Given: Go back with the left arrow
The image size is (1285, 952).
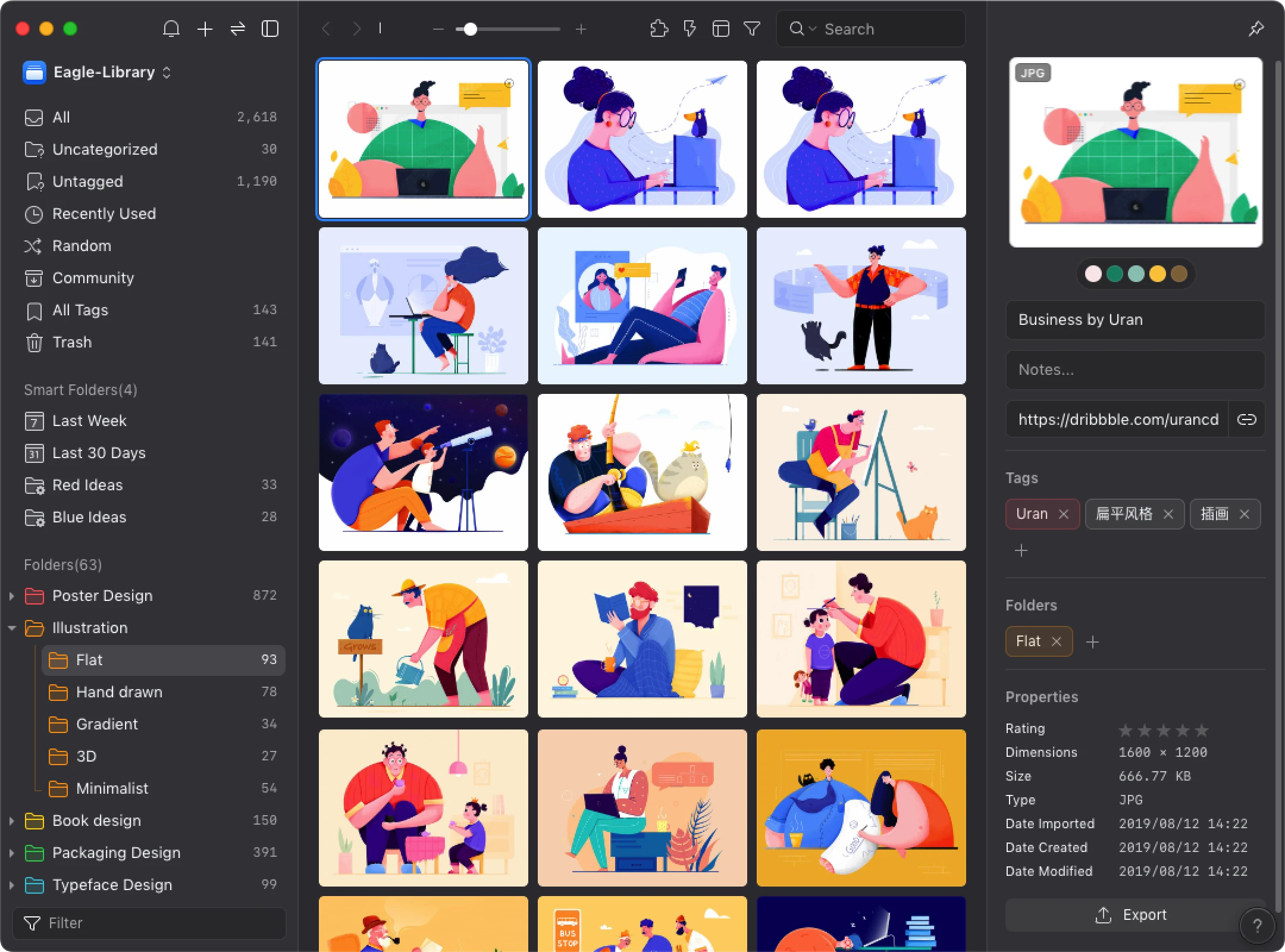Looking at the screenshot, I should 326,29.
